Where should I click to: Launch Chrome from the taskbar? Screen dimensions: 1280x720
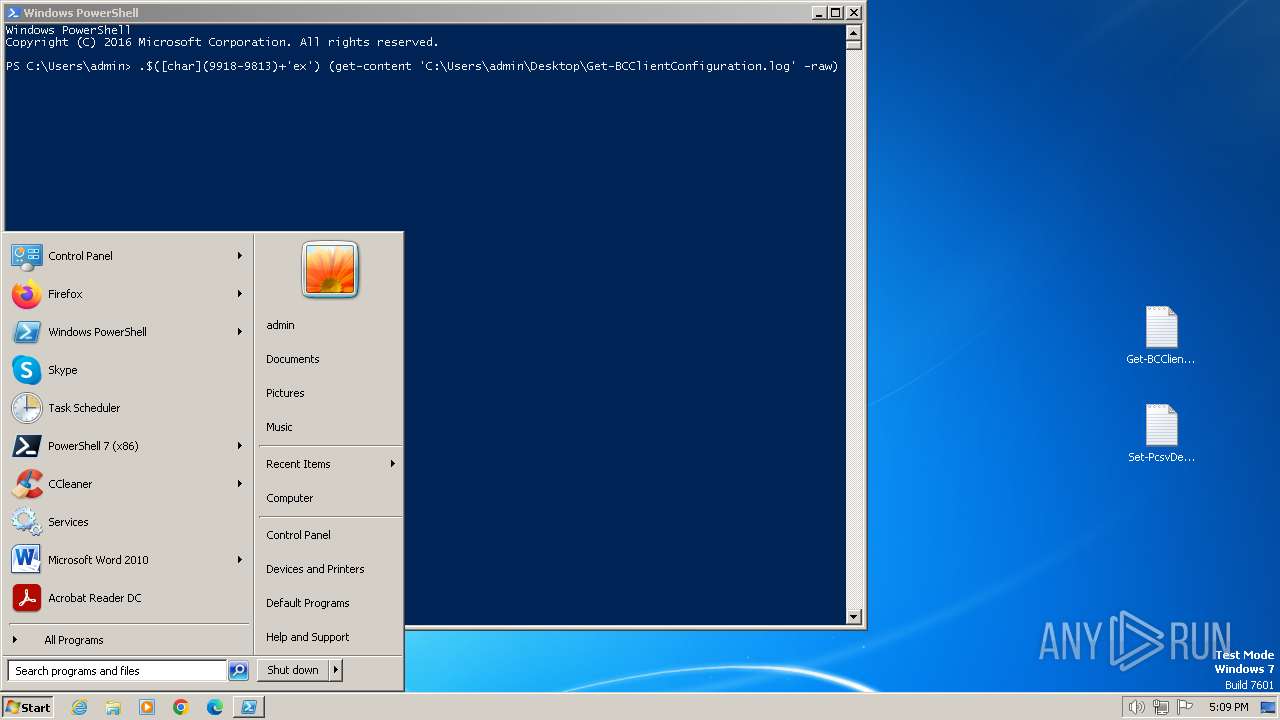(181, 707)
